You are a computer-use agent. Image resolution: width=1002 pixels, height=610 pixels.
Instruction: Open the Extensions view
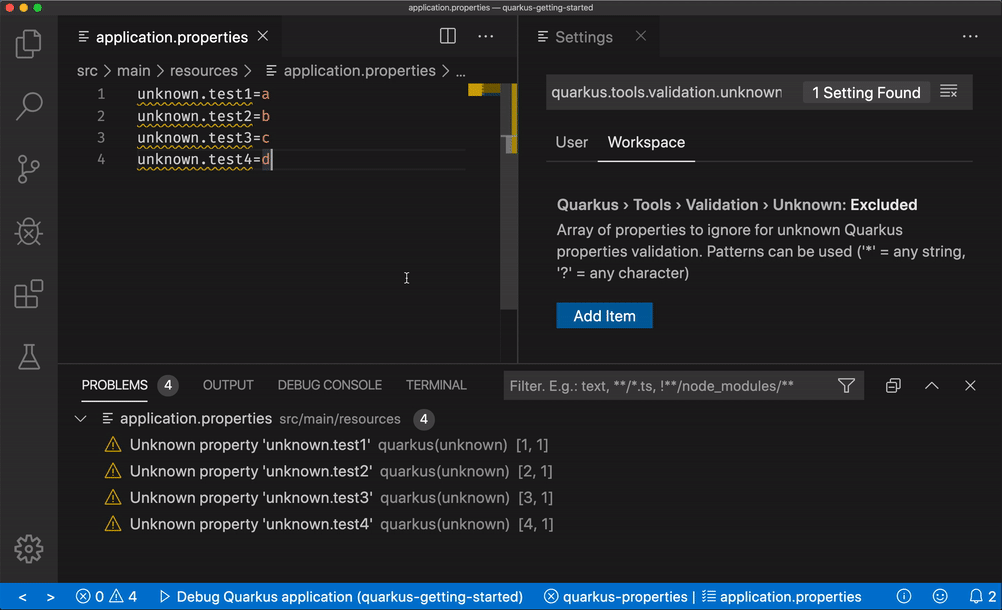tap(29, 293)
